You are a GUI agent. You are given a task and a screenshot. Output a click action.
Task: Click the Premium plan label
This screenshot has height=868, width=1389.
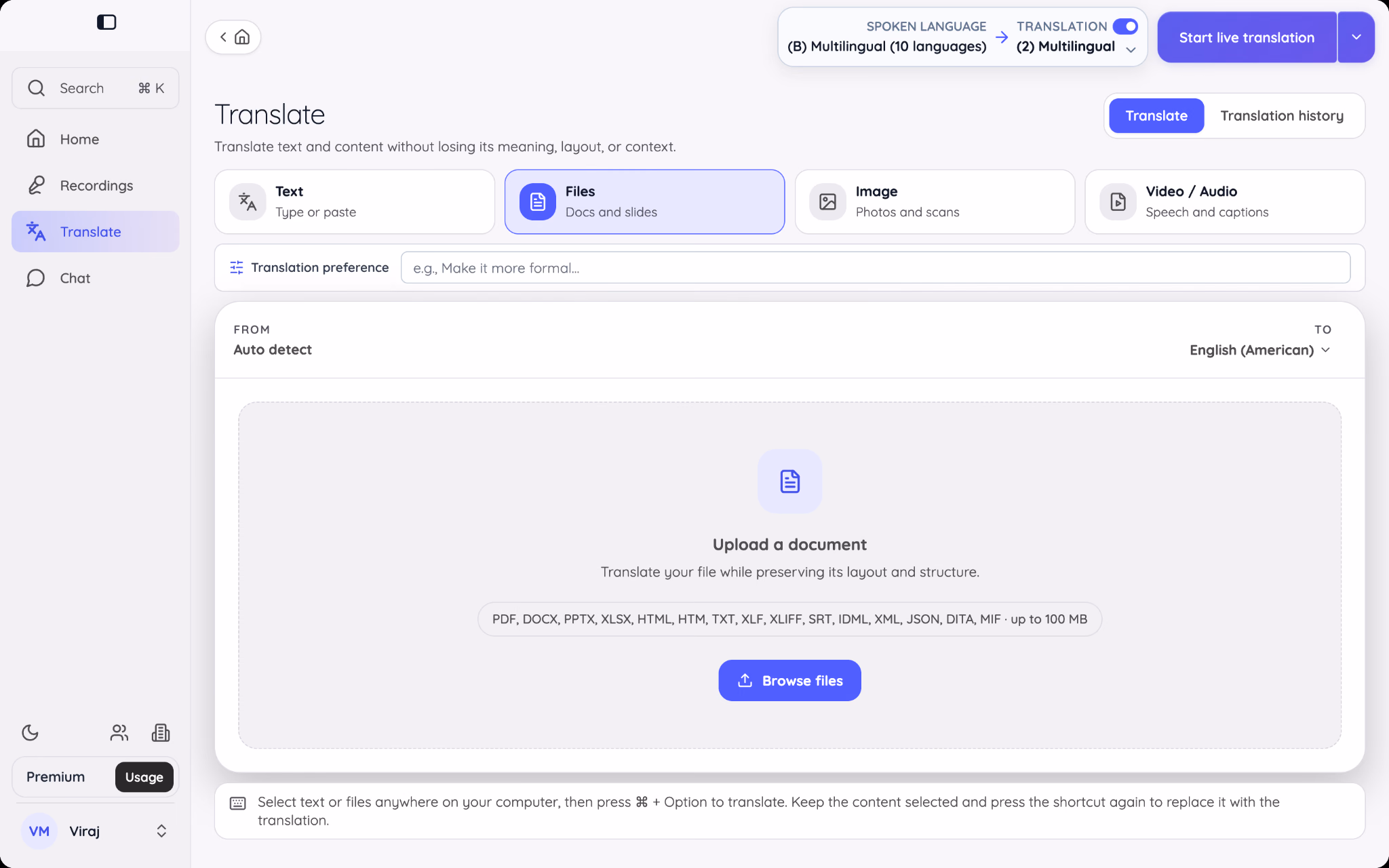(x=56, y=777)
